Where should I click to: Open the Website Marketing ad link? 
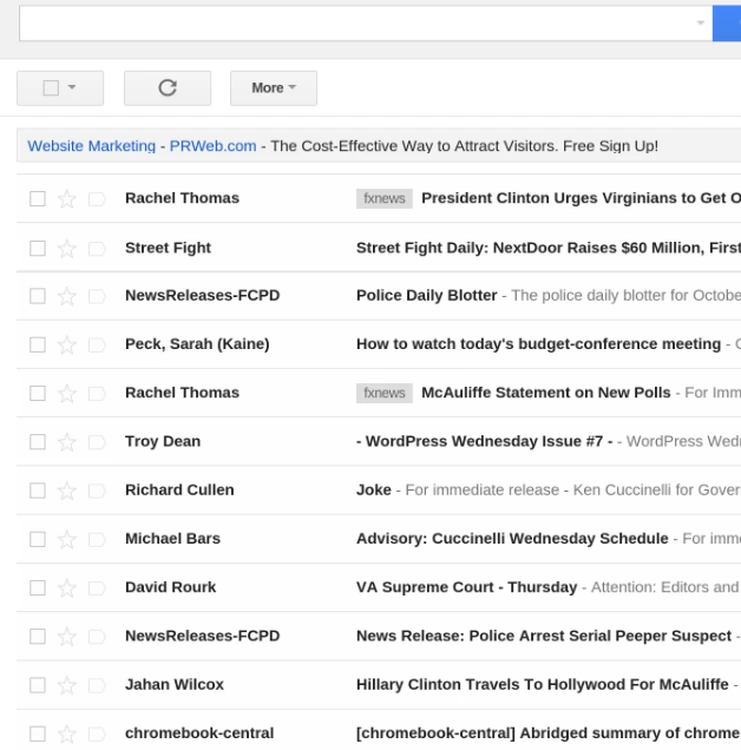pos(92,146)
